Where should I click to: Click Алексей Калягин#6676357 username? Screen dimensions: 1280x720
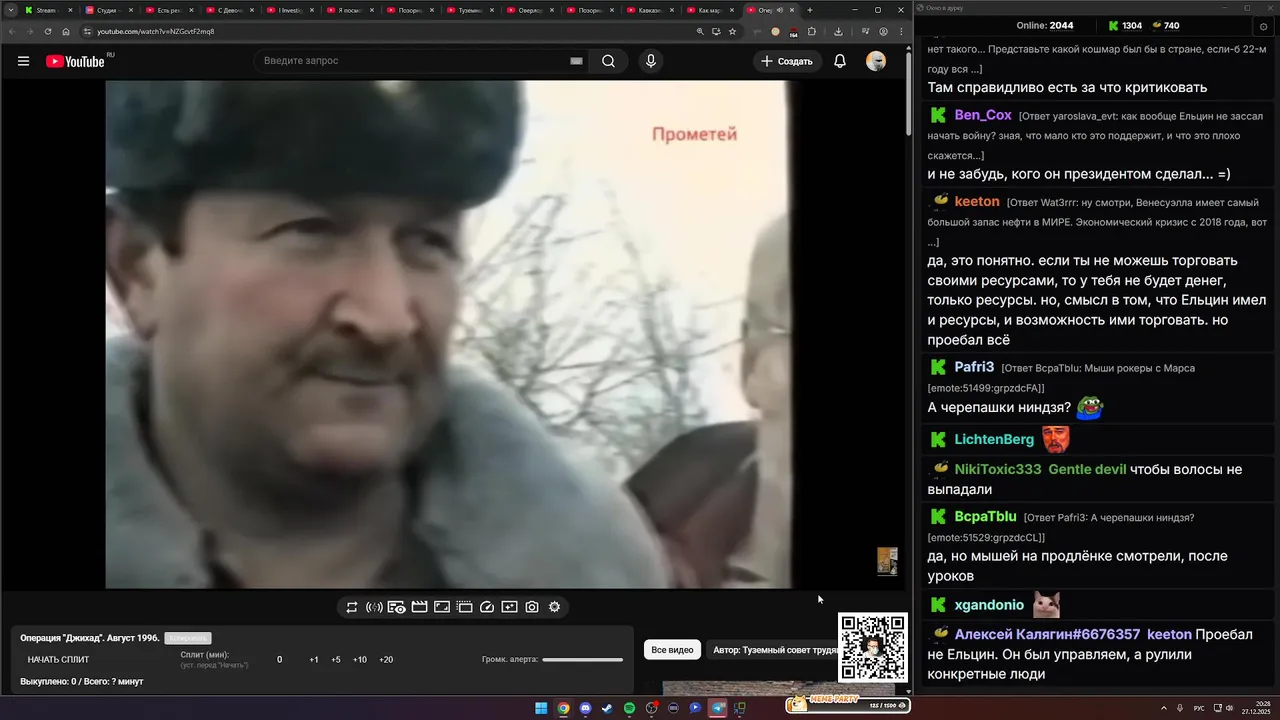click(x=1047, y=634)
